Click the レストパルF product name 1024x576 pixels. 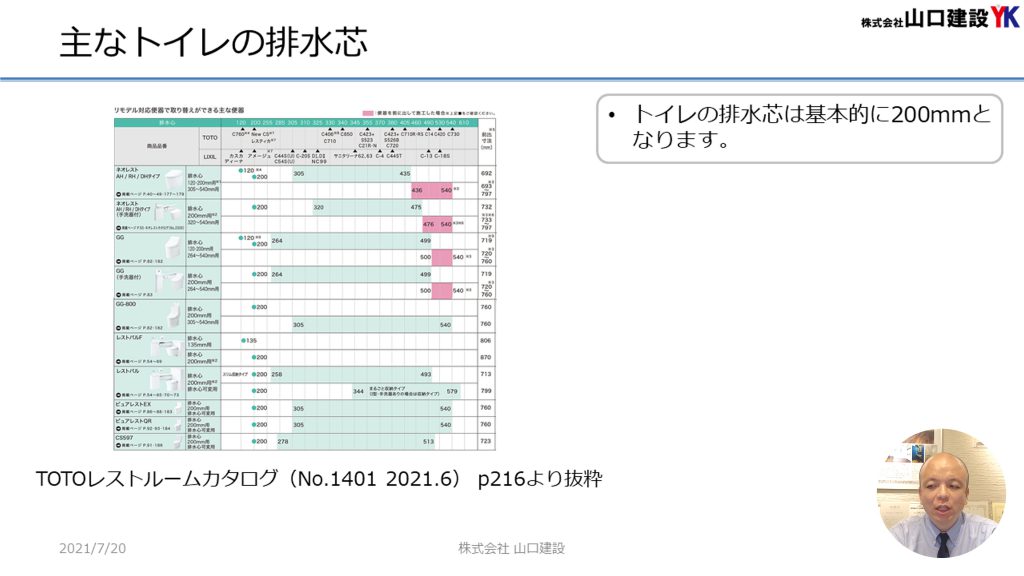click(x=129, y=338)
